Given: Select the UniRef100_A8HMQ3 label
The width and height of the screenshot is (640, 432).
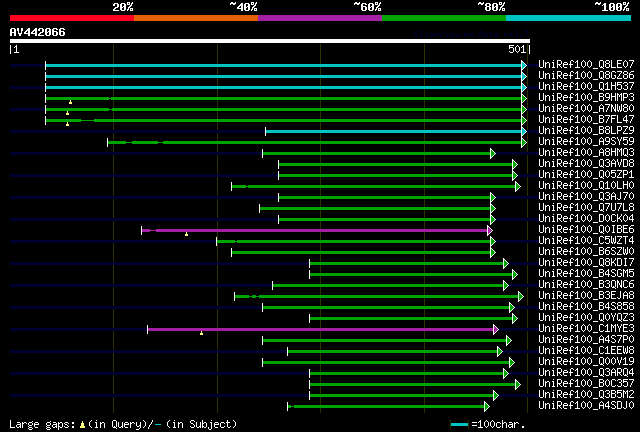Looking at the screenshot, I should click(586, 153).
